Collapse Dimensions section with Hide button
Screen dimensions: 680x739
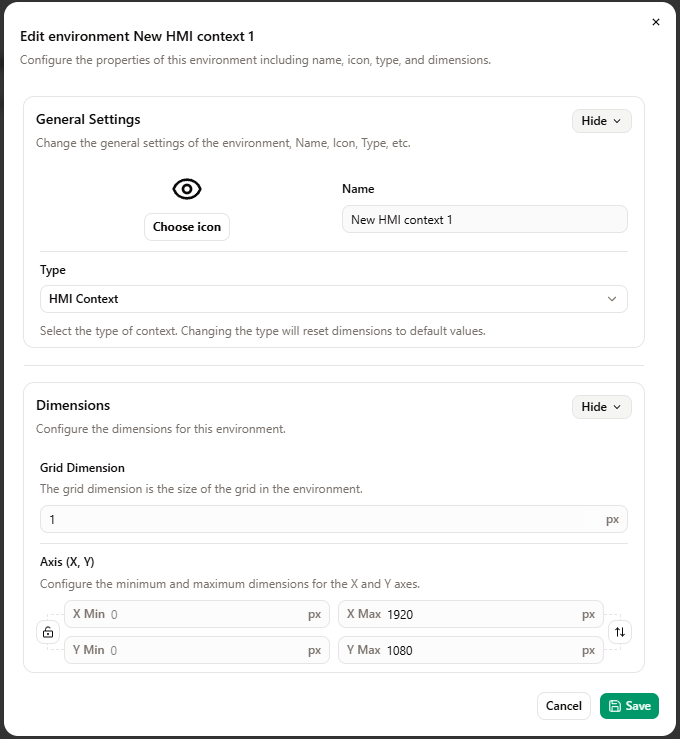[601, 407]
